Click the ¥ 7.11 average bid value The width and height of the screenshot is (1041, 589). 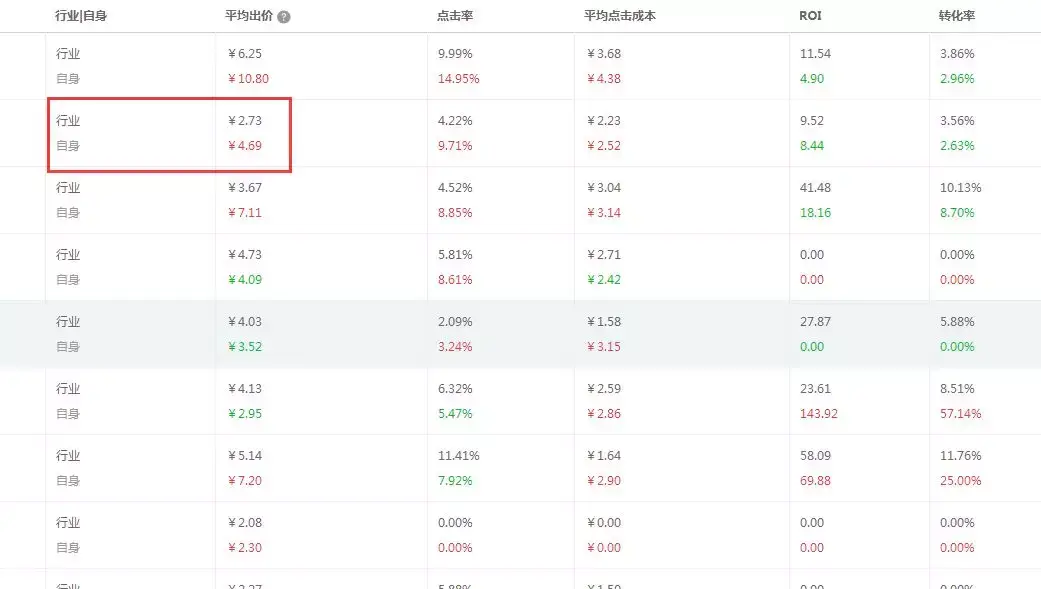245,213
